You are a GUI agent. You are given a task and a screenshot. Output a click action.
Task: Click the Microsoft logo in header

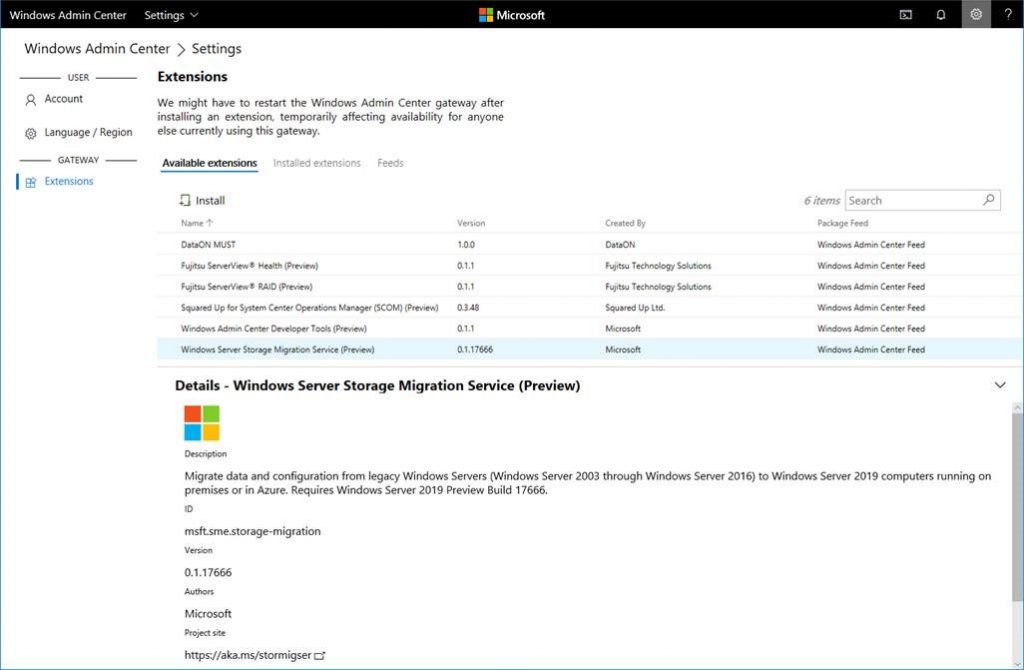(512, 15)
